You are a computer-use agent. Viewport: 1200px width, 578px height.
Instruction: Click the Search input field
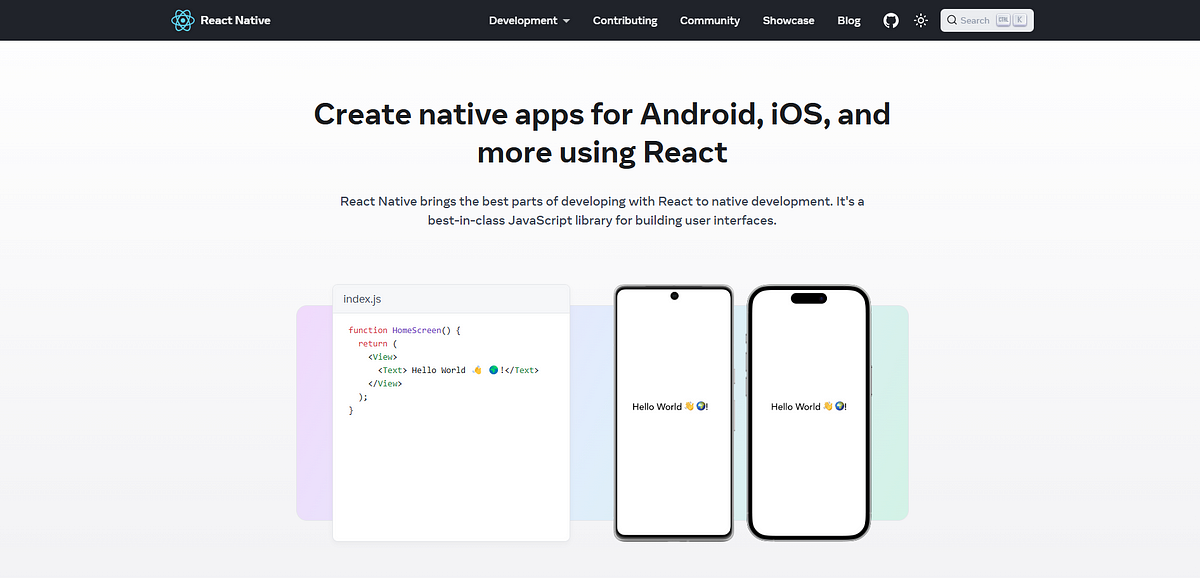pyautogui.click(x=987, y=20)
